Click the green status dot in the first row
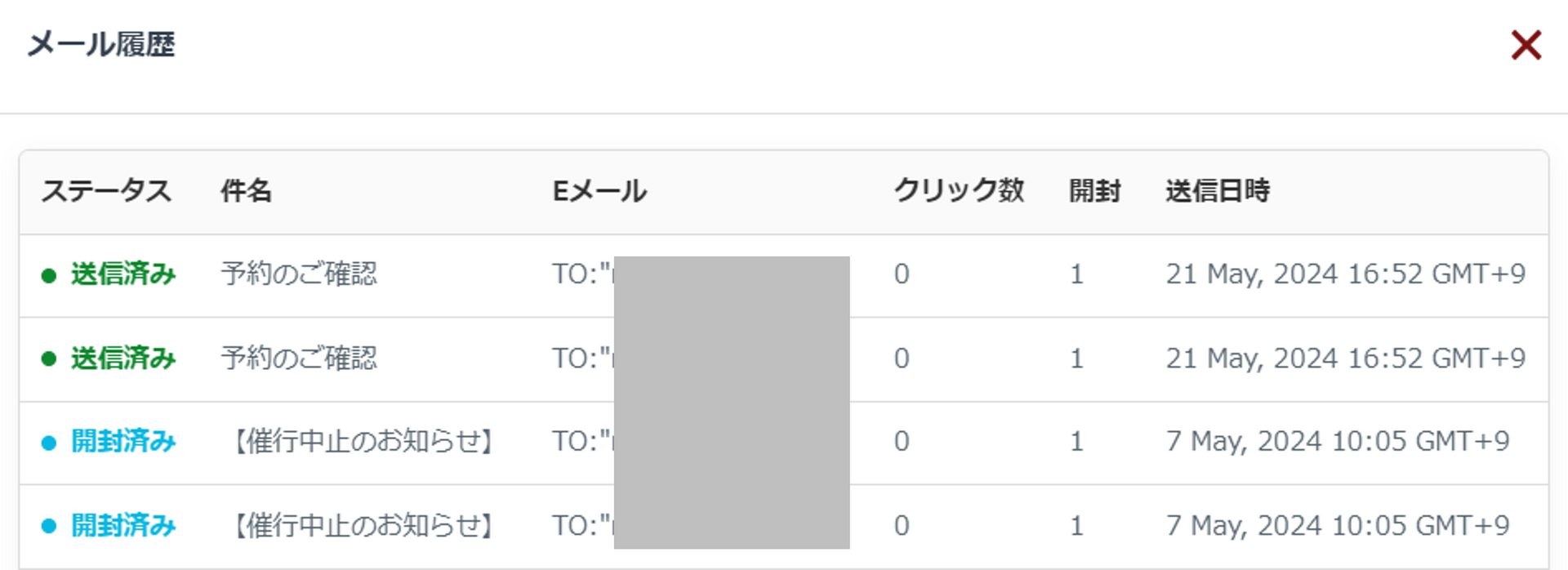1568x570 pixels. (49, 276)
